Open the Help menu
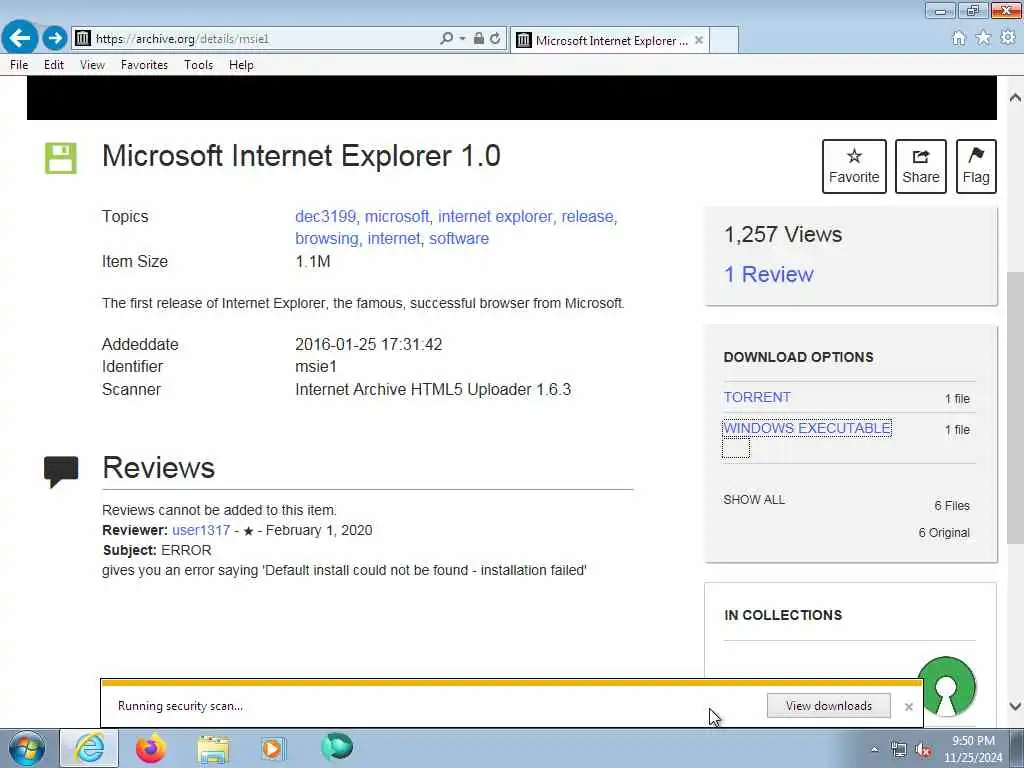Image resolution: width=1024 pixels, height=768 pixels. pos(241,65)
